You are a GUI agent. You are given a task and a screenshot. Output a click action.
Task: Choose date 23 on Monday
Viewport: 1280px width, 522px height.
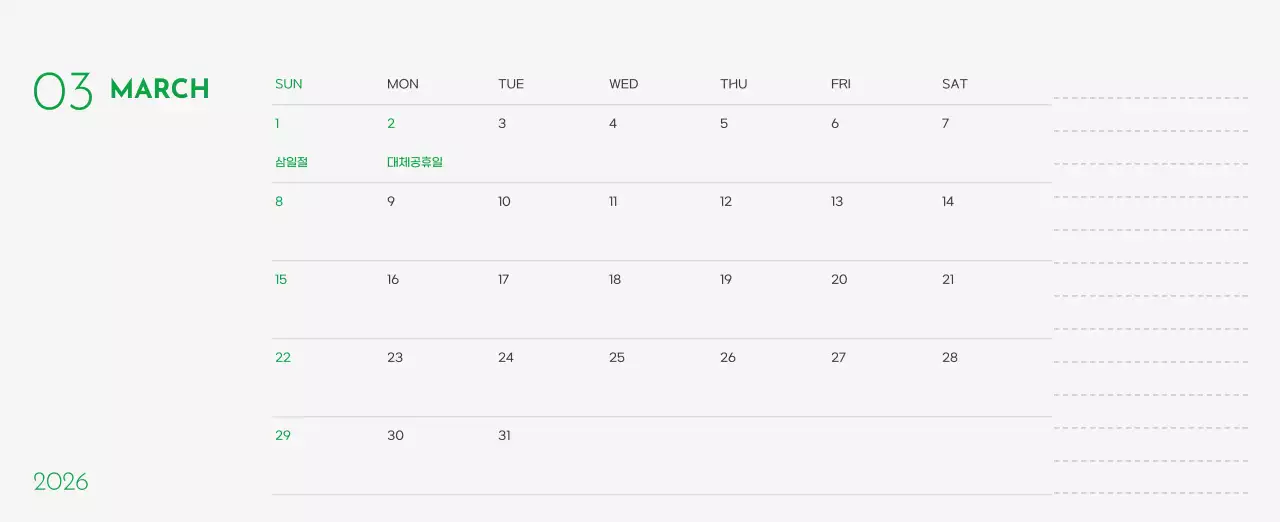[395, 358]
